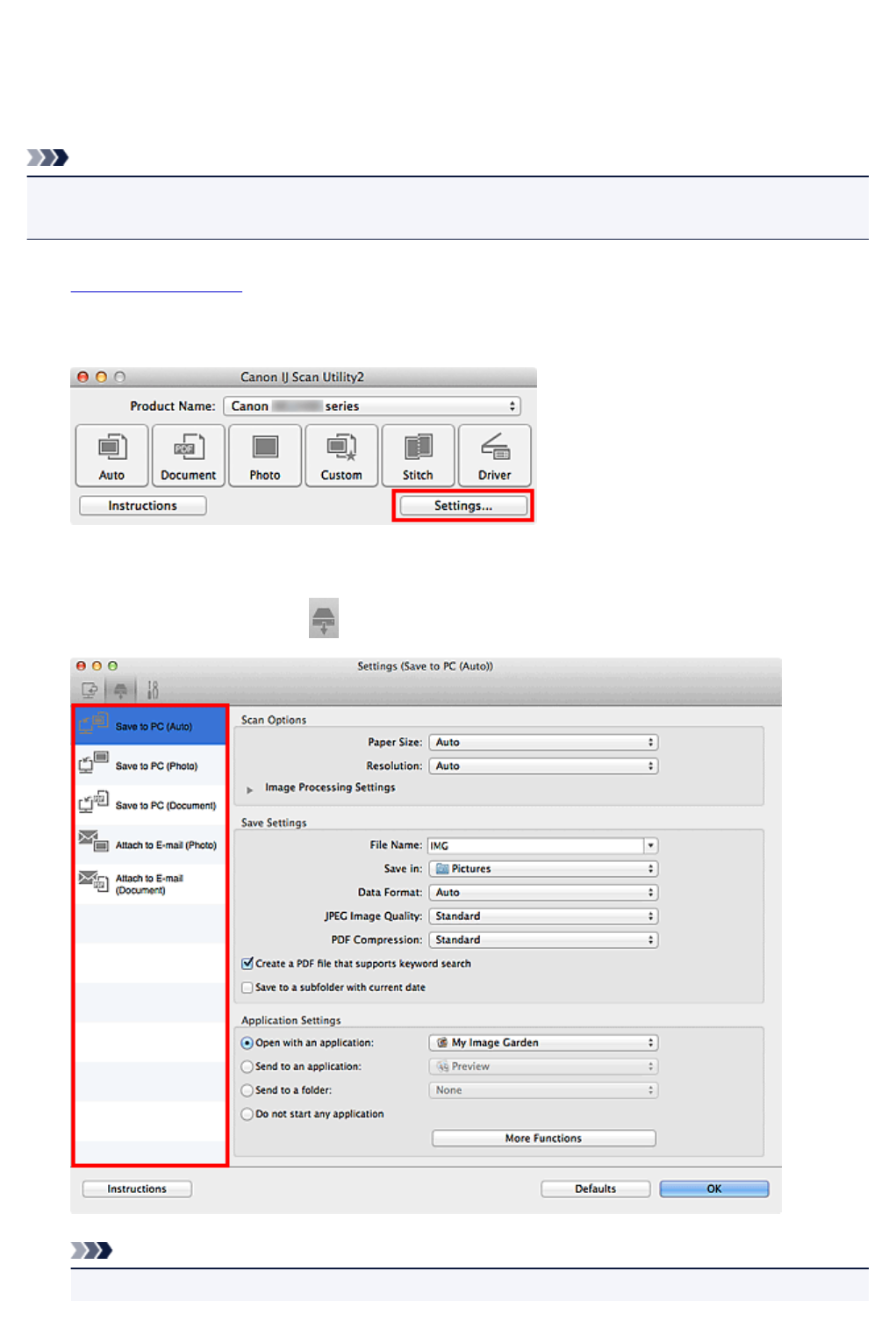Select Send to a folder radio

click(247, 1090)
